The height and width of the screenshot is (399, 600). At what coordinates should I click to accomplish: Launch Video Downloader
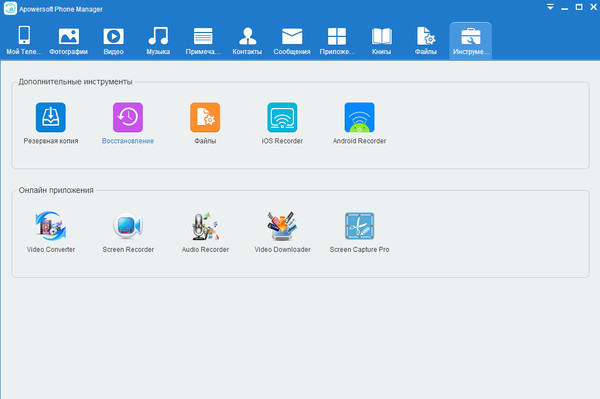tap(282, 226)
